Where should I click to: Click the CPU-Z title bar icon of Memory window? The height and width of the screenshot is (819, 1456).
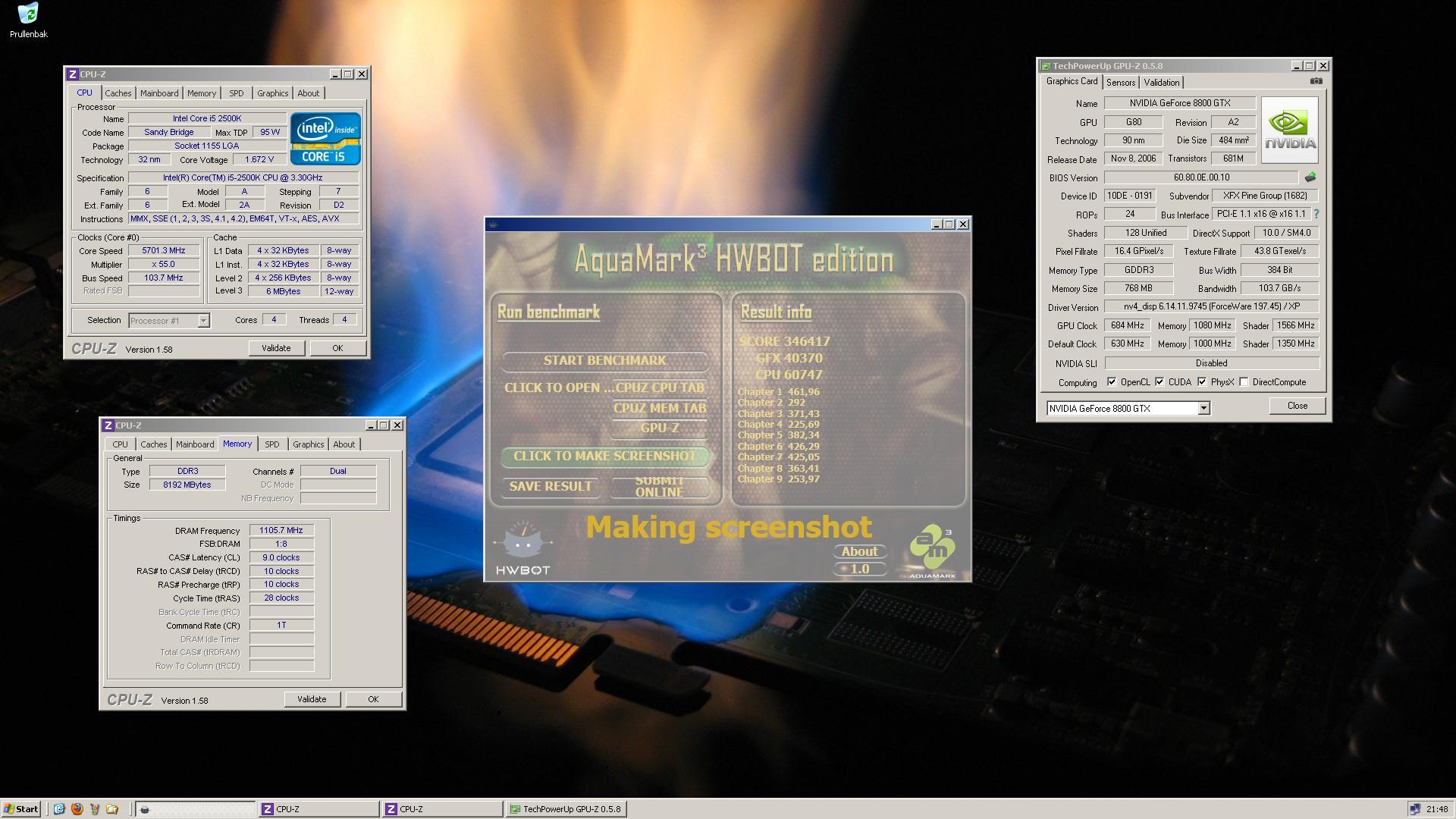tap(108, 425)
